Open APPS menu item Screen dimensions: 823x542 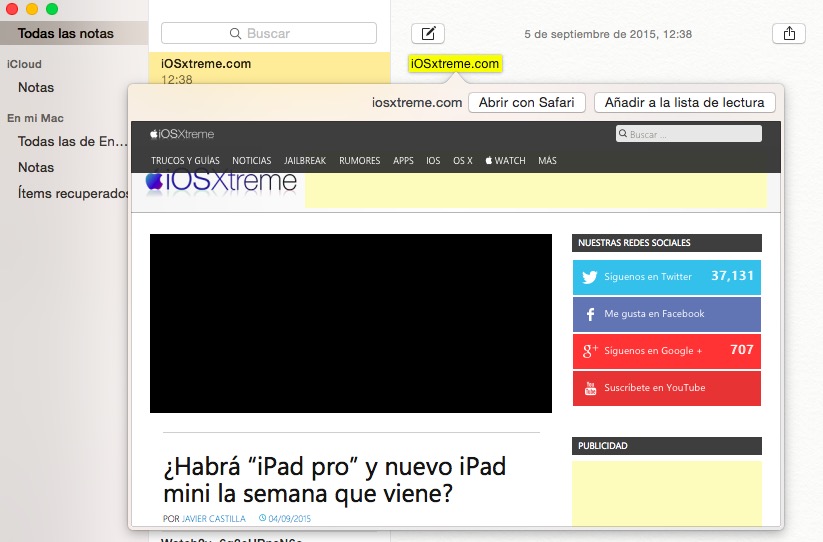coord(403,161)
